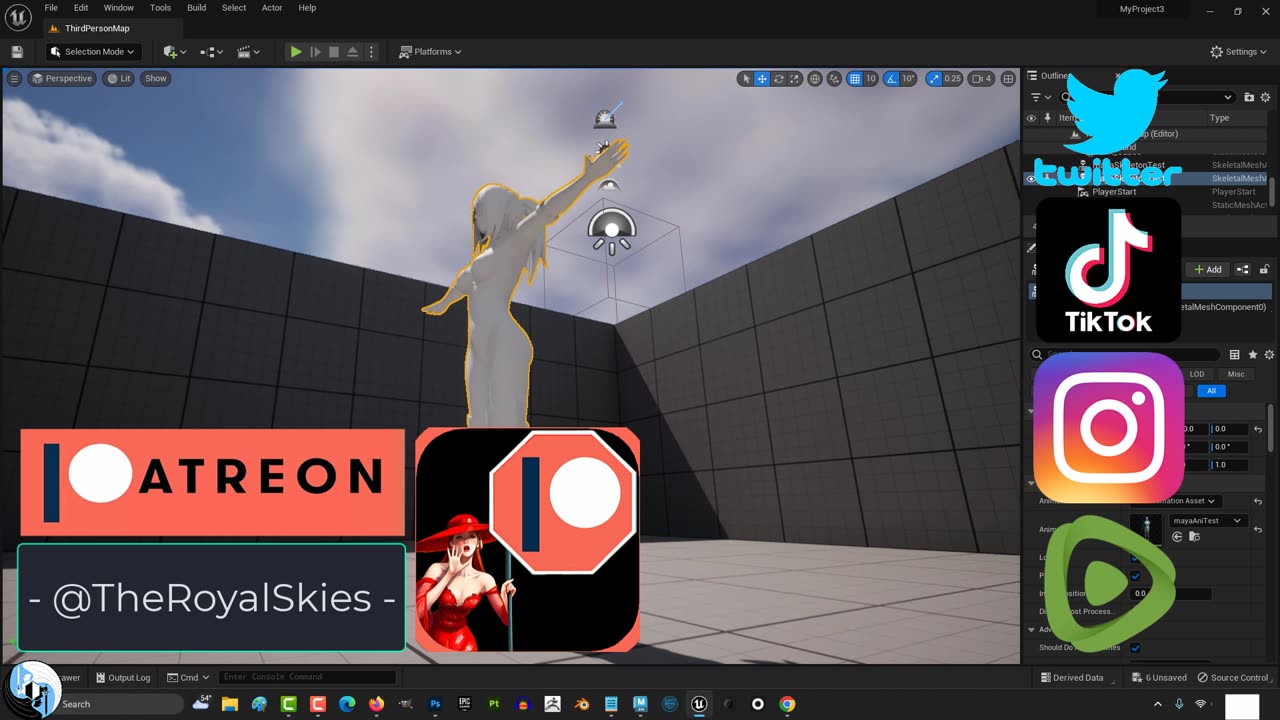Click the Eject from player button
Image resolution: width=1280 pixels, height=720 pixels.
(353, 52)
